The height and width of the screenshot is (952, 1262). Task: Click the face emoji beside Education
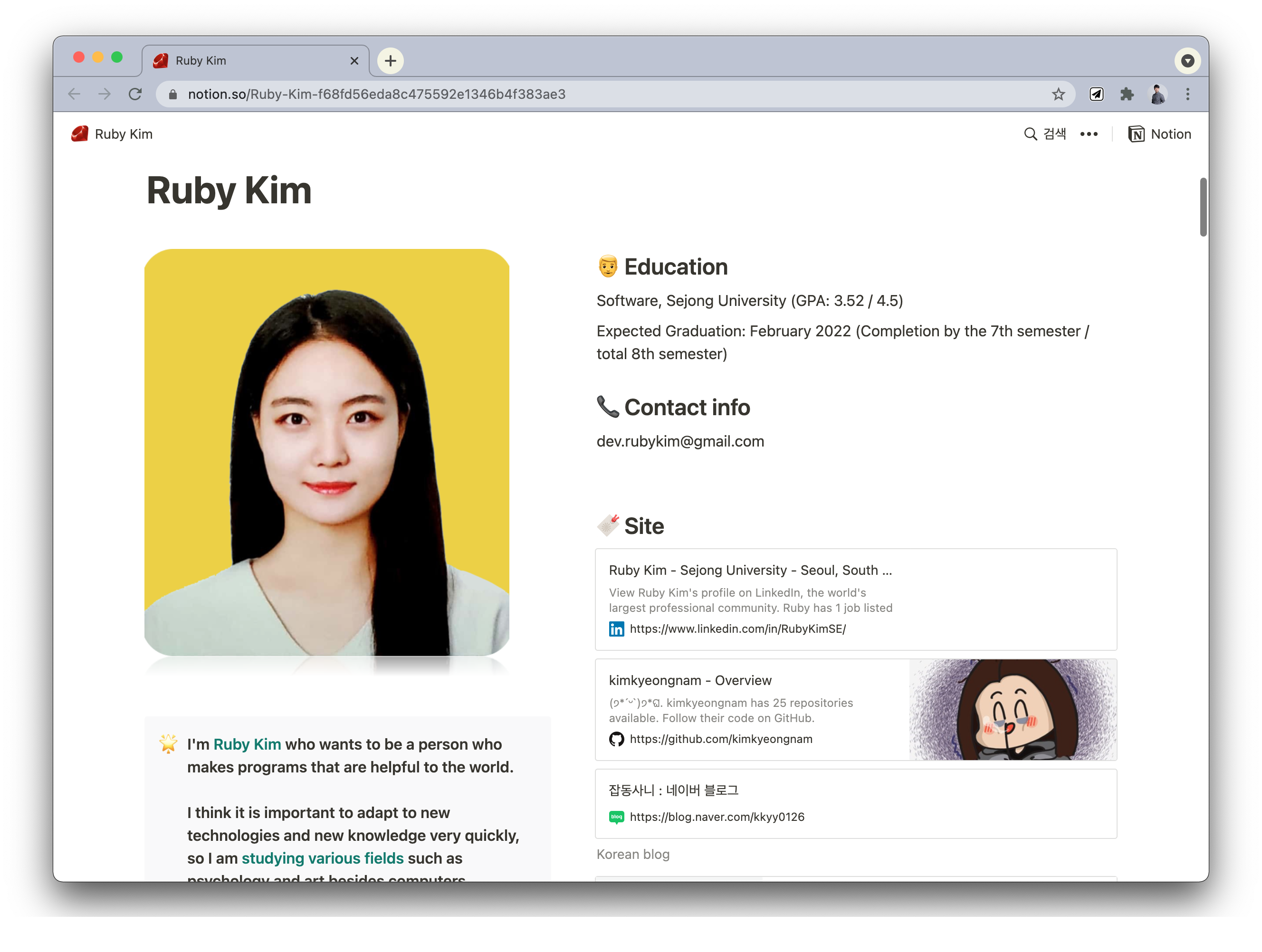608,267
